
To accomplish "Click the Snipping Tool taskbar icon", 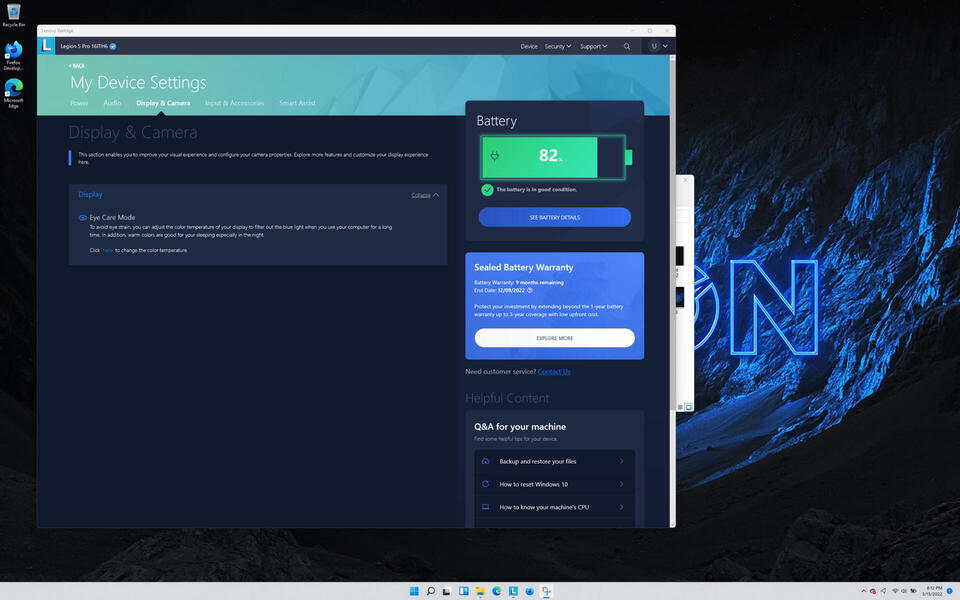I will tap(546, 591).
